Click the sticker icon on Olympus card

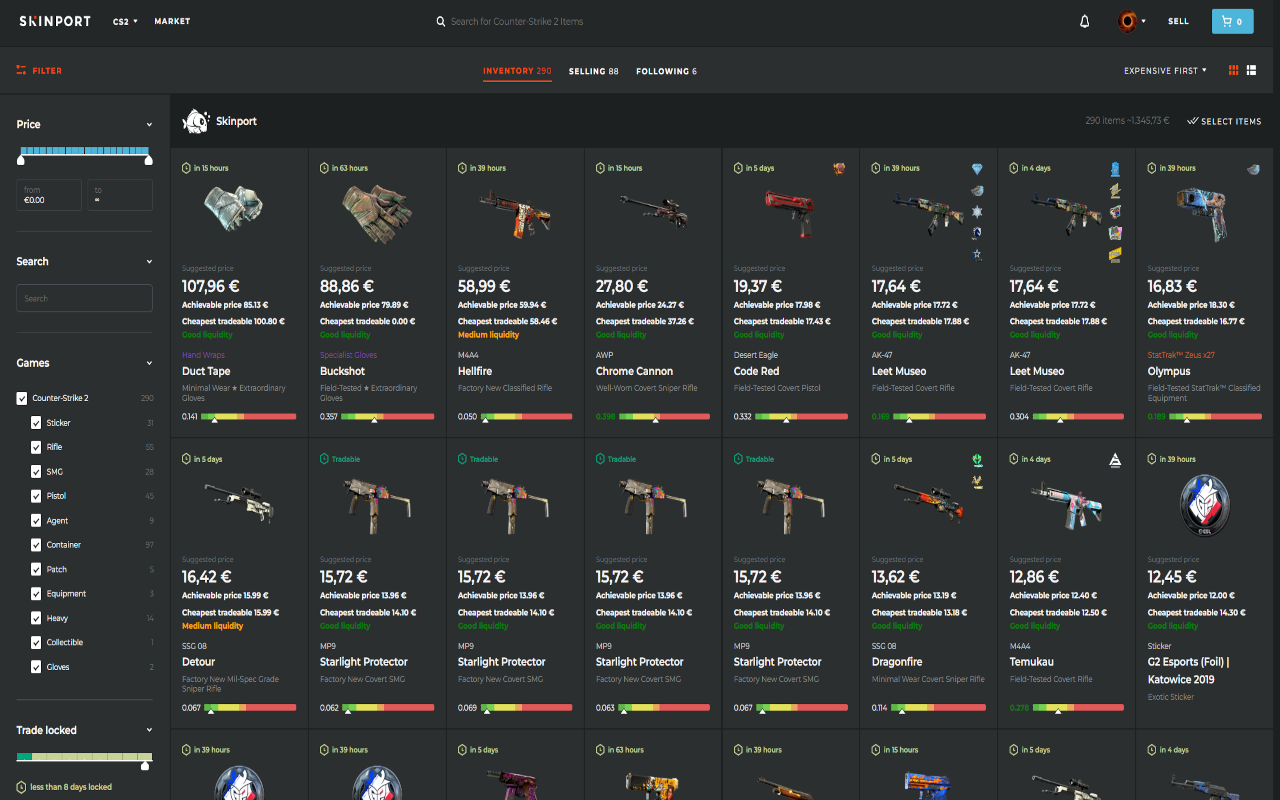click(x=1253, y=169)
